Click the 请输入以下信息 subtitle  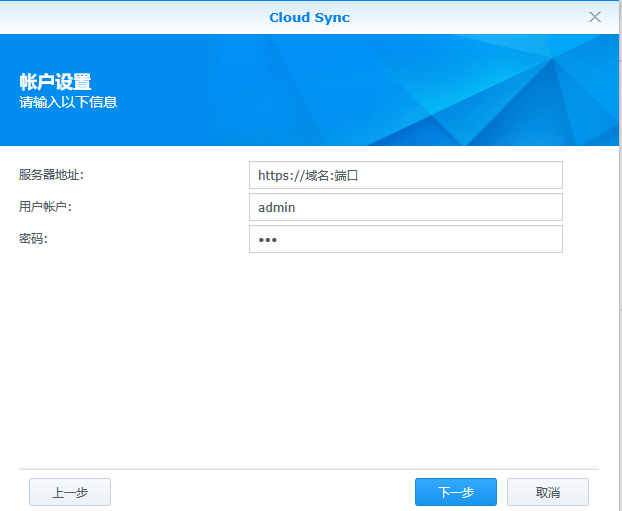tap(68, 102)
